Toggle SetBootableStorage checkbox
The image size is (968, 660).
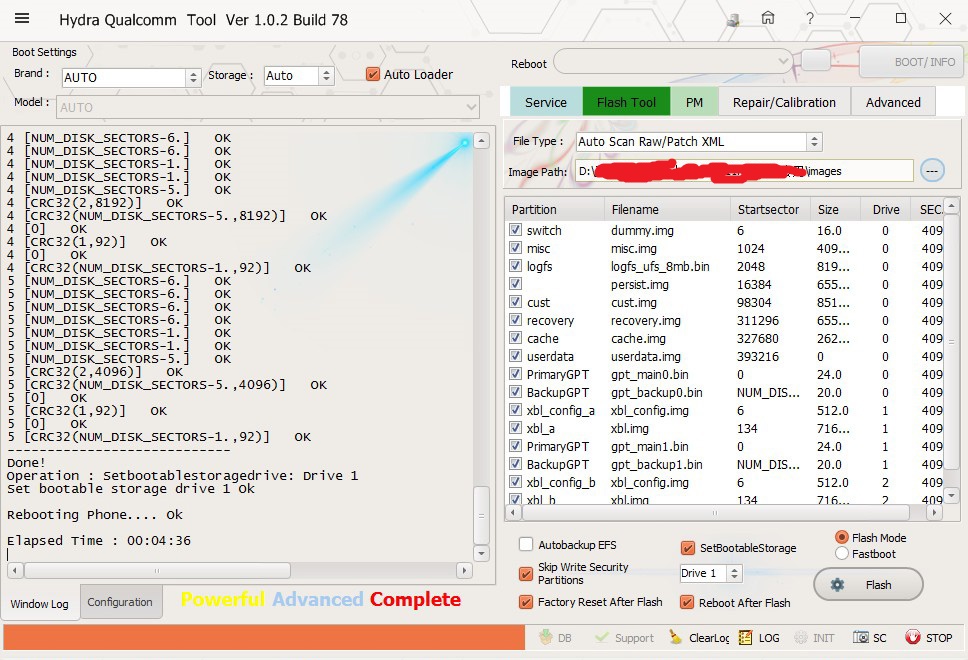(687, 548)
